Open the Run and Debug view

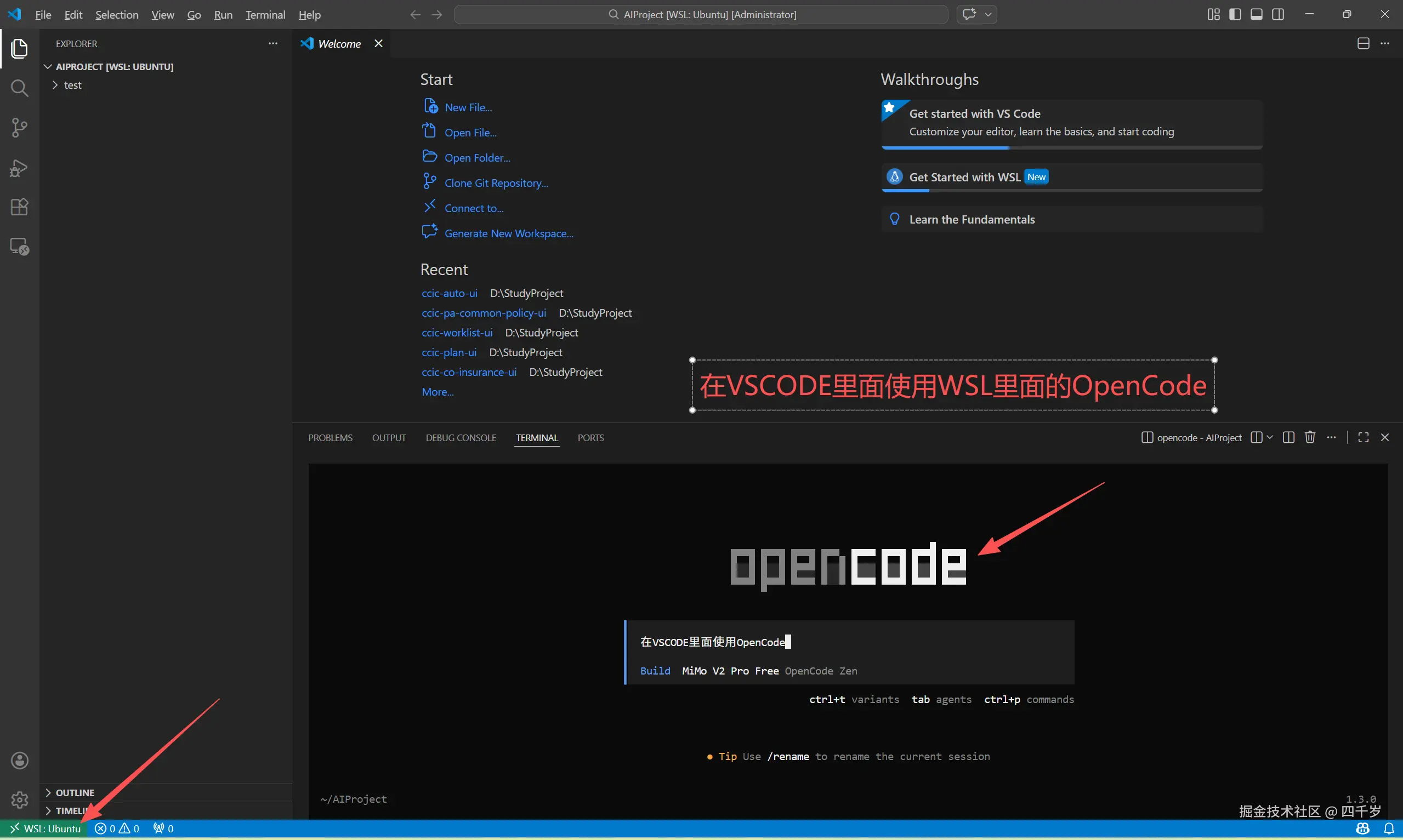[19, 168]
